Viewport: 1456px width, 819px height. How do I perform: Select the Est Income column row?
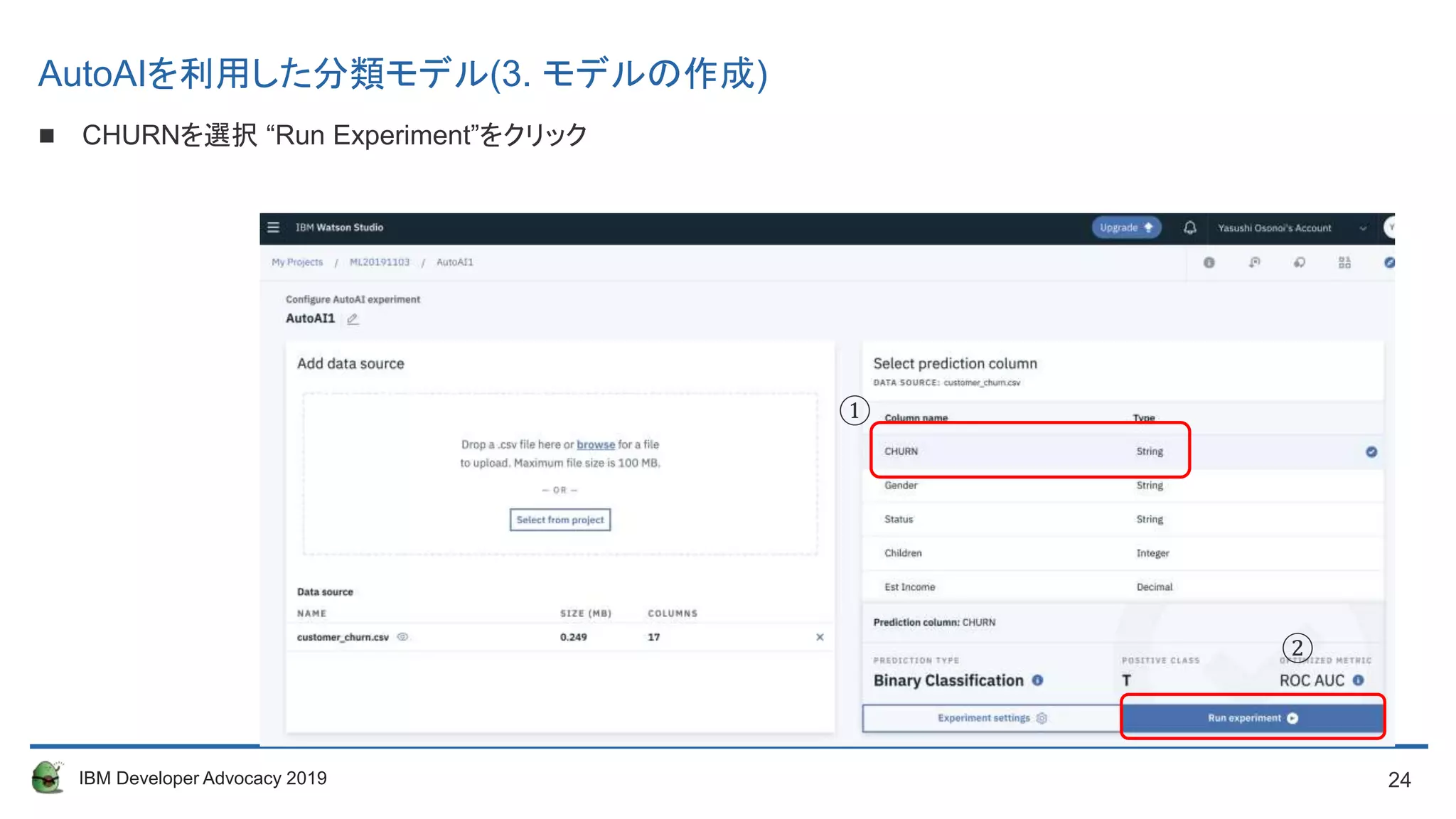(1123, 587)
